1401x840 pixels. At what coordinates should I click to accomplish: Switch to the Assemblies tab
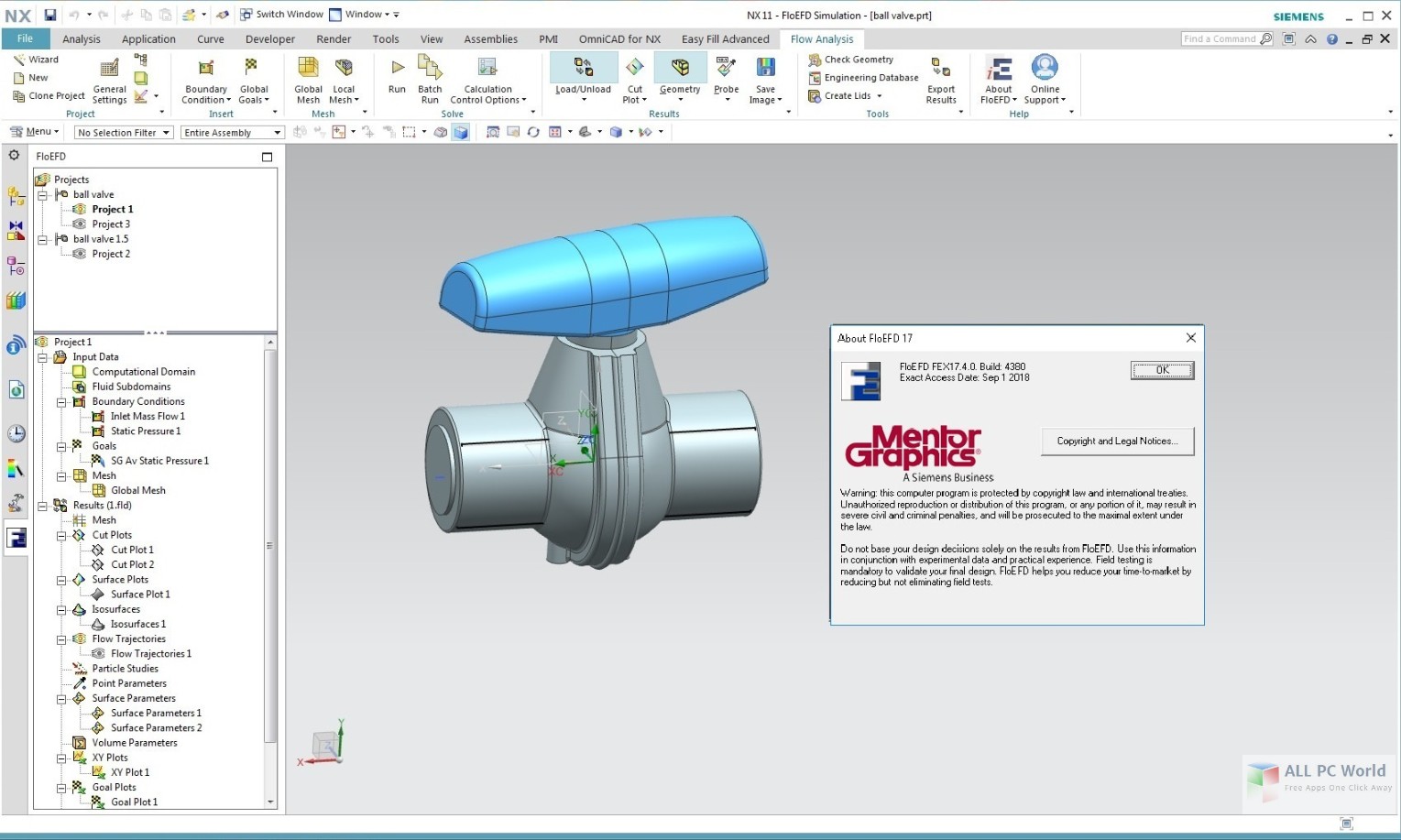click(x=490, y=39)
